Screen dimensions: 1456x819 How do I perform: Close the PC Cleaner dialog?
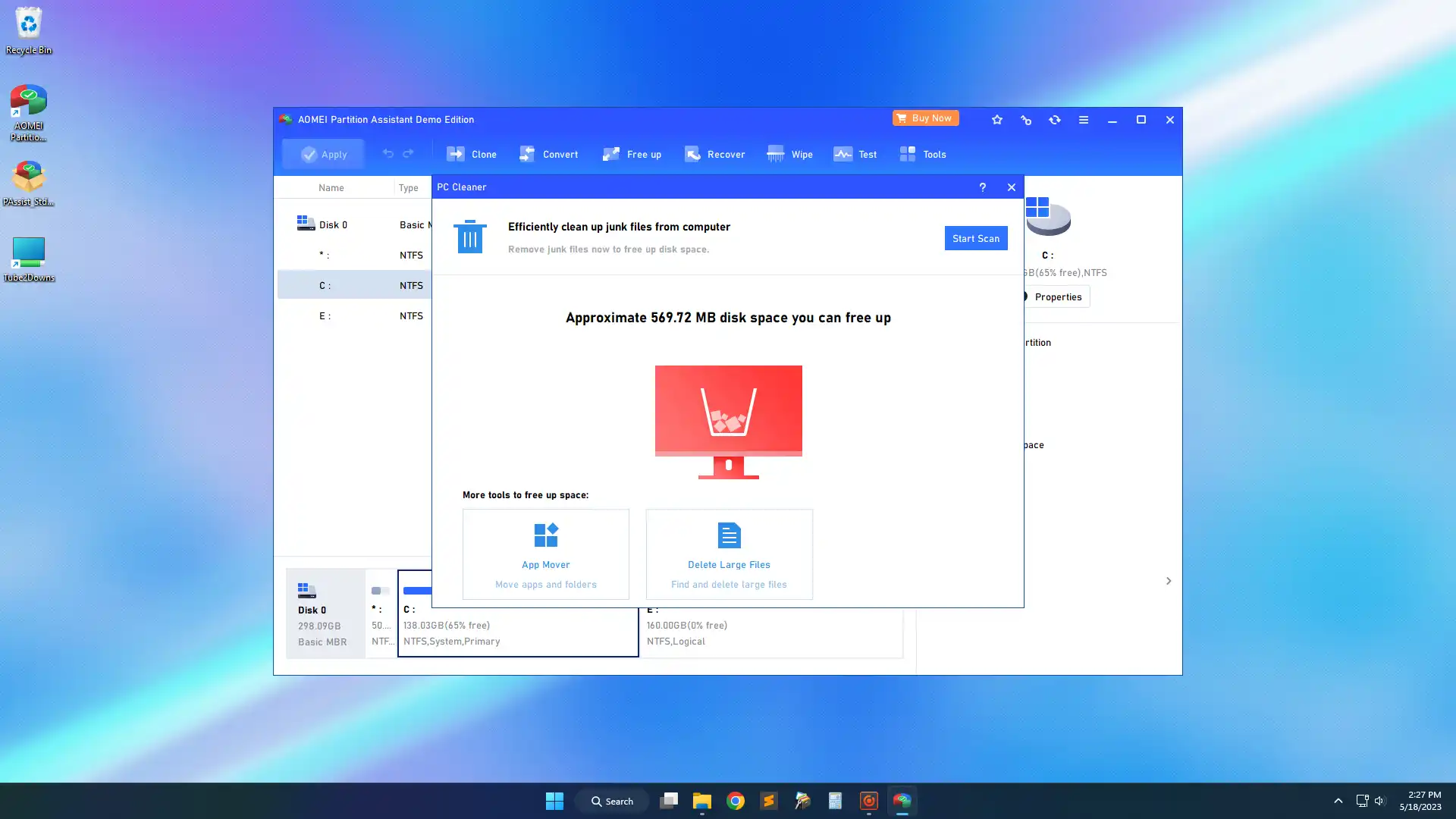[1011, 187]
